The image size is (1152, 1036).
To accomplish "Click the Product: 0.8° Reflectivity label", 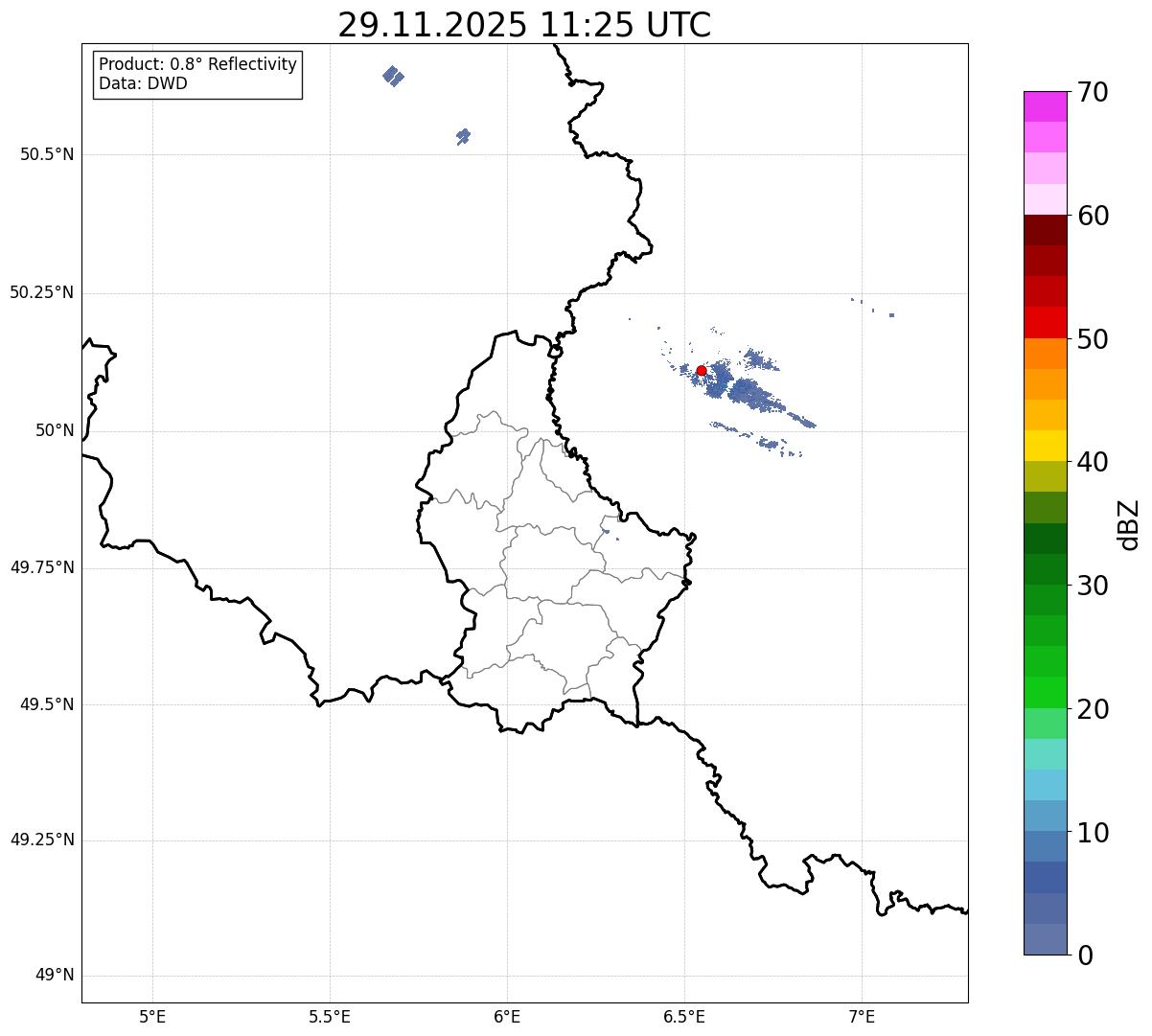I will [x=198, y=64].
